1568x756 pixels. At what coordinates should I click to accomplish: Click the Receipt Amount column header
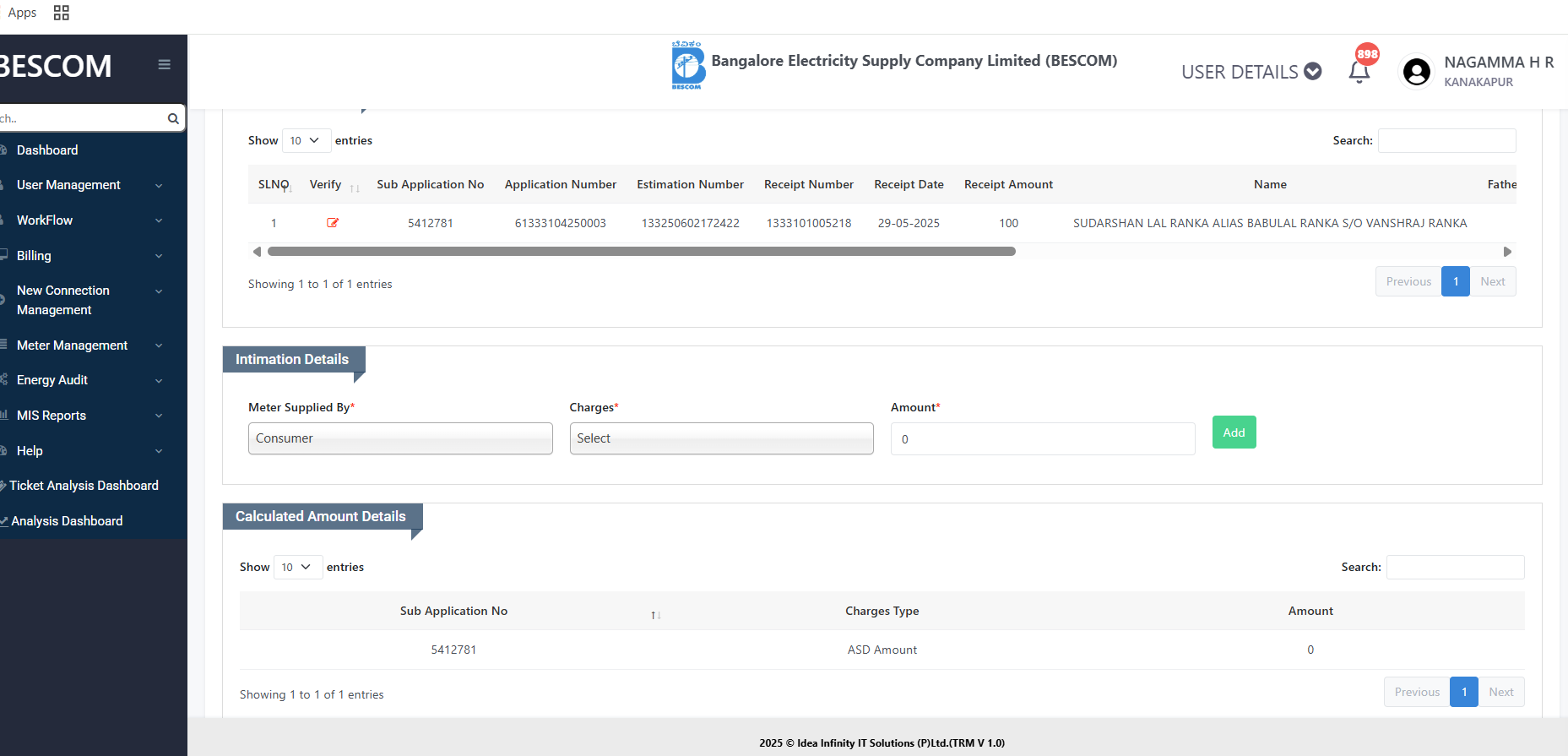1008,184
